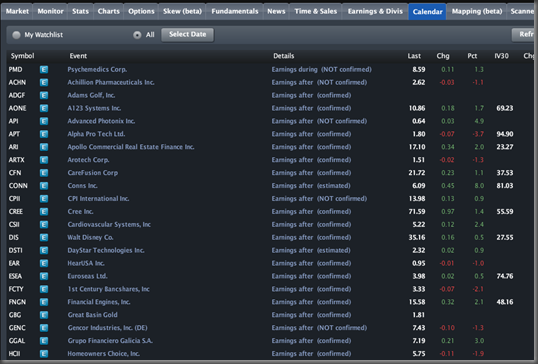Click the E icon beside GGAL
This screenshot has height=364, width=538.
(44, 341)
